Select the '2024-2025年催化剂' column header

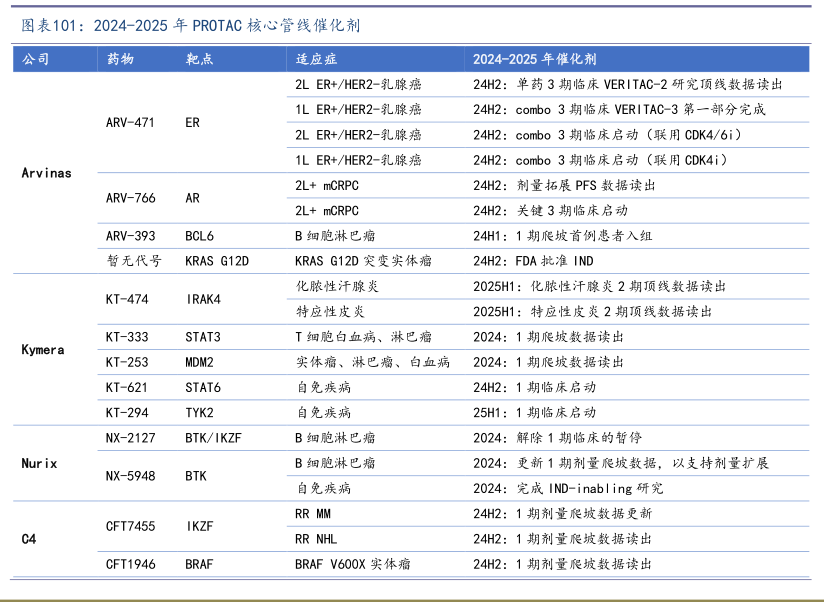534,59
